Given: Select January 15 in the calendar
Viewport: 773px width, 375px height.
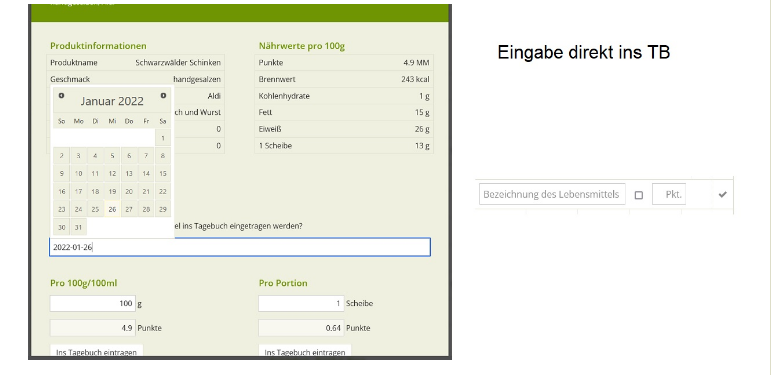Looking at the screenshot, I should pyautogui.click(x=163, y=173).
